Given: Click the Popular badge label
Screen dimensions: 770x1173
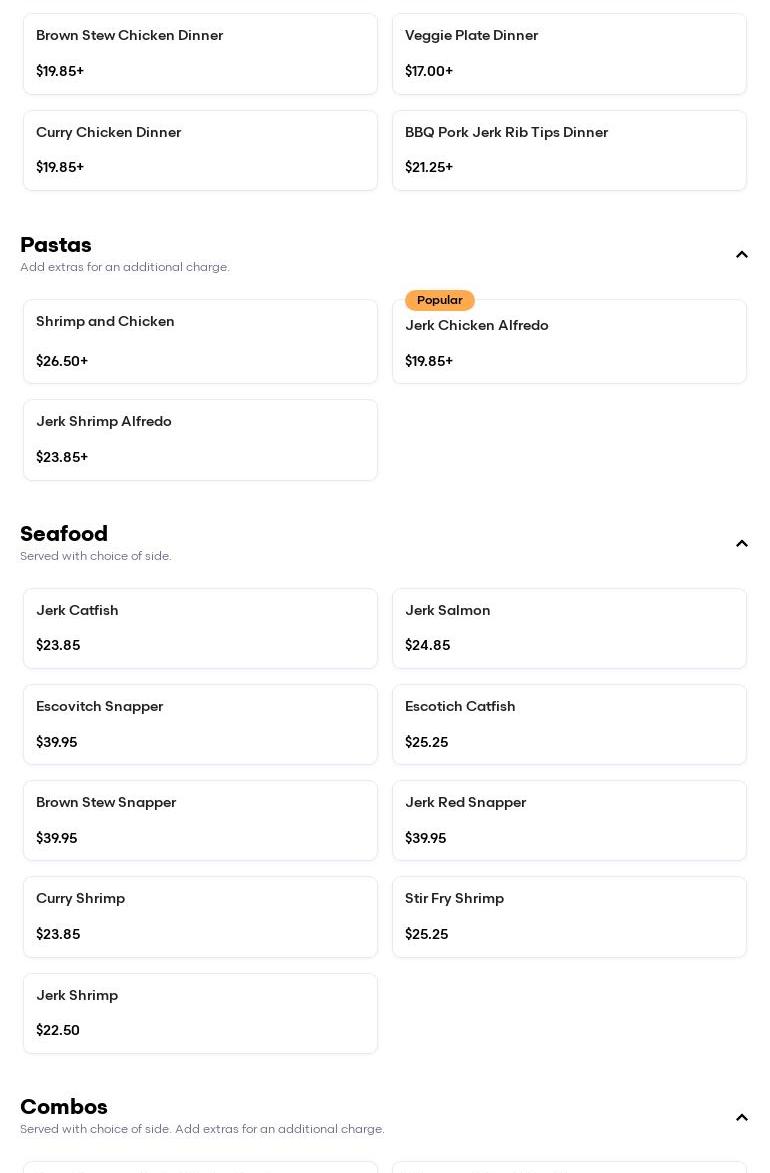Looking at the screenshot, I should 440,300.
